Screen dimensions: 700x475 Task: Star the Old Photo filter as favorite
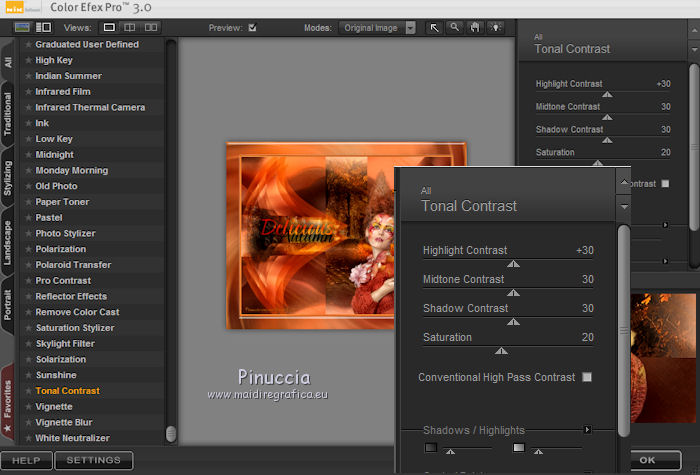28,186
